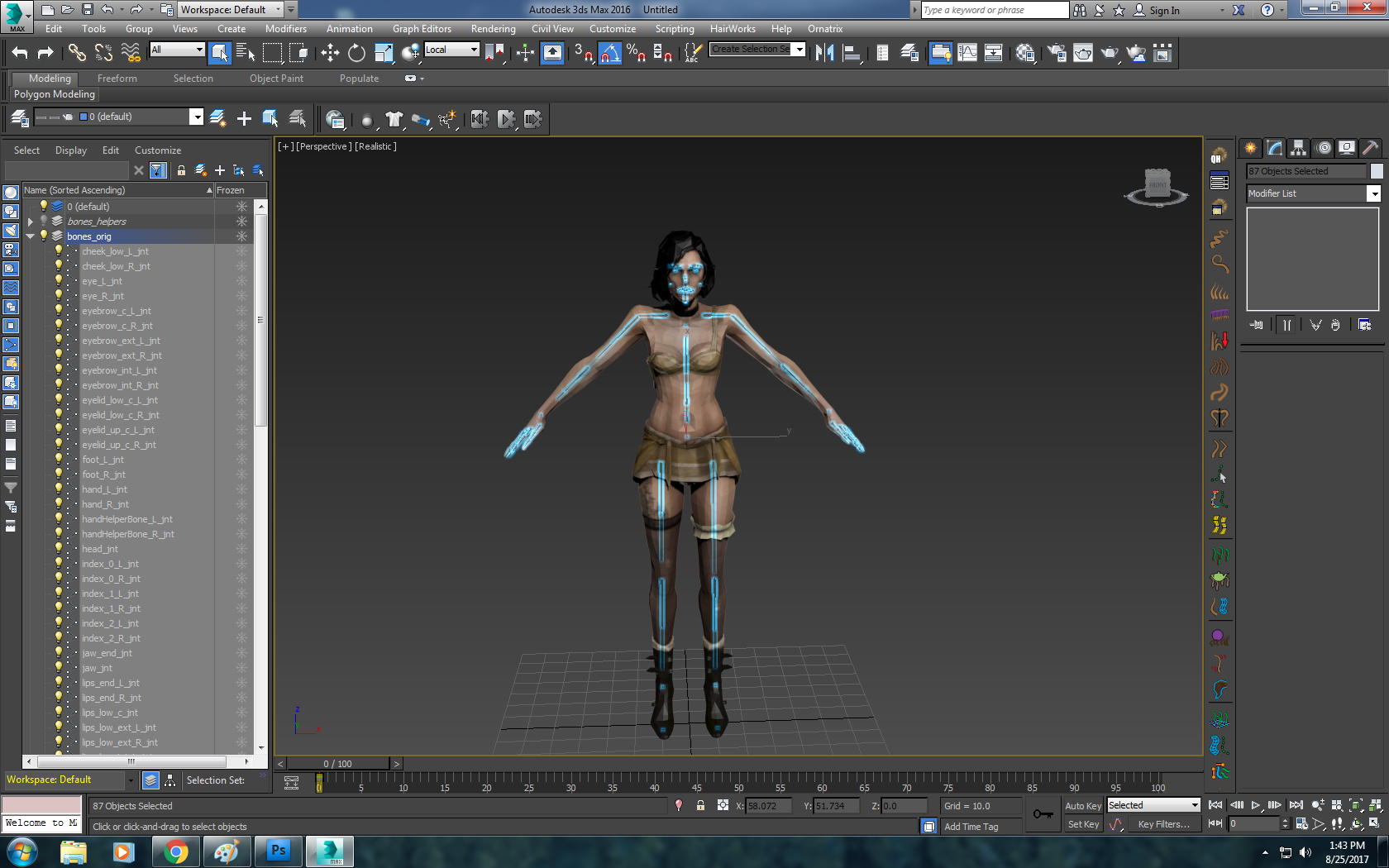Toggle Selection Lock padlock in status bar

700,805
